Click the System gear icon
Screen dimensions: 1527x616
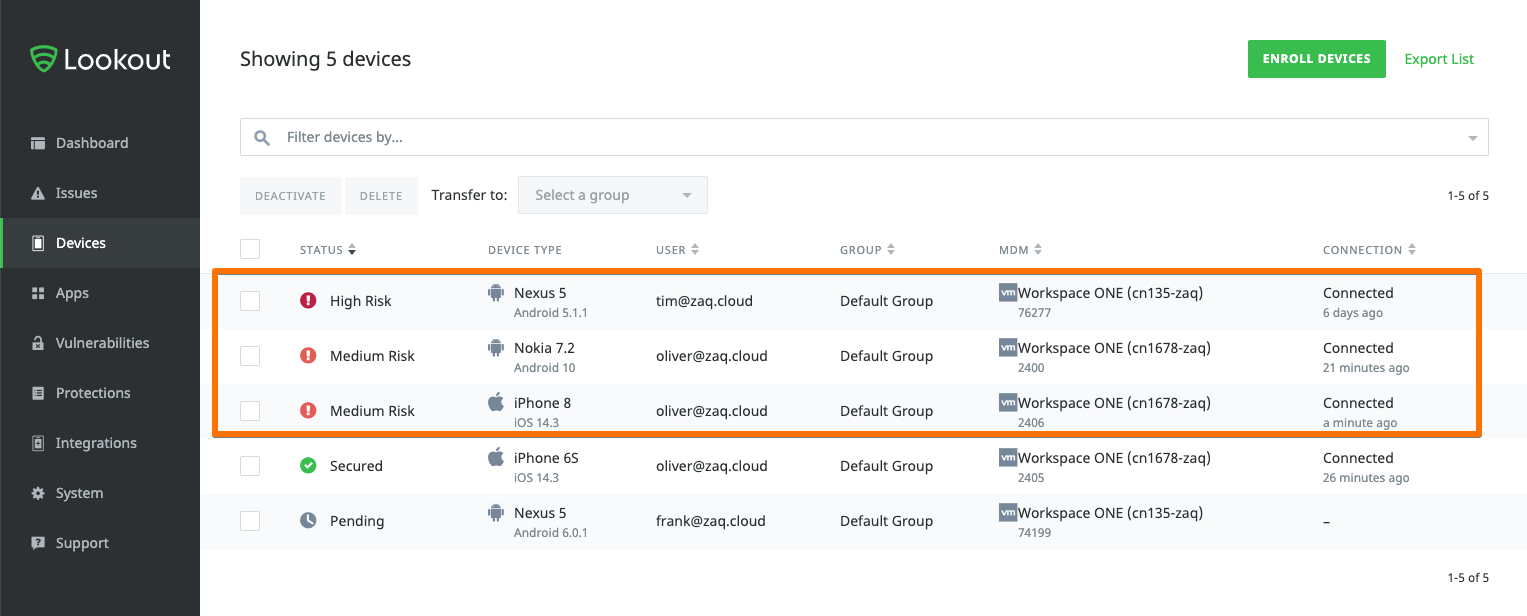[38, 493]
